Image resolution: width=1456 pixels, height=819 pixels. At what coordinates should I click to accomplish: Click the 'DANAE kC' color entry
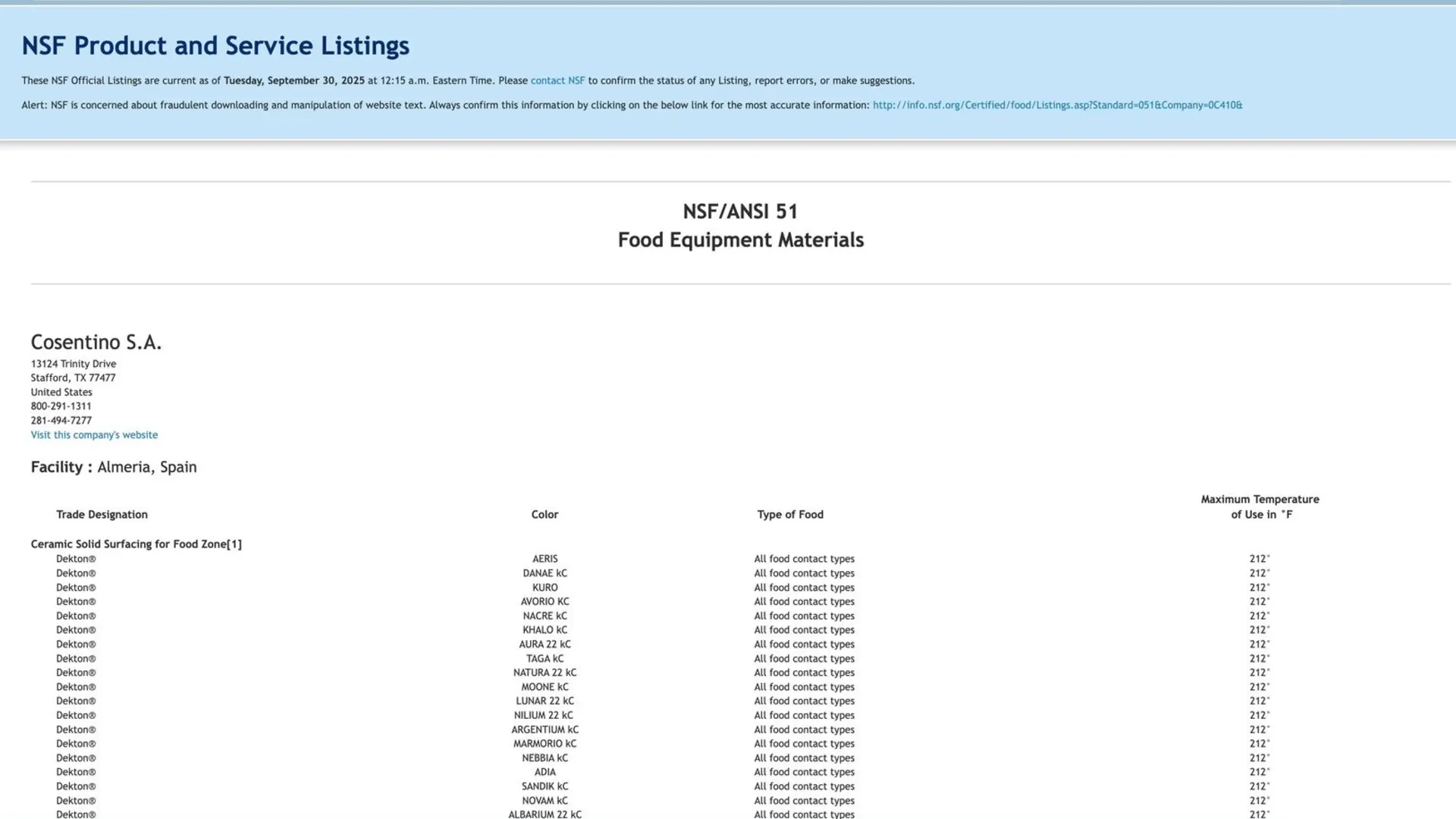coord(544,573)
